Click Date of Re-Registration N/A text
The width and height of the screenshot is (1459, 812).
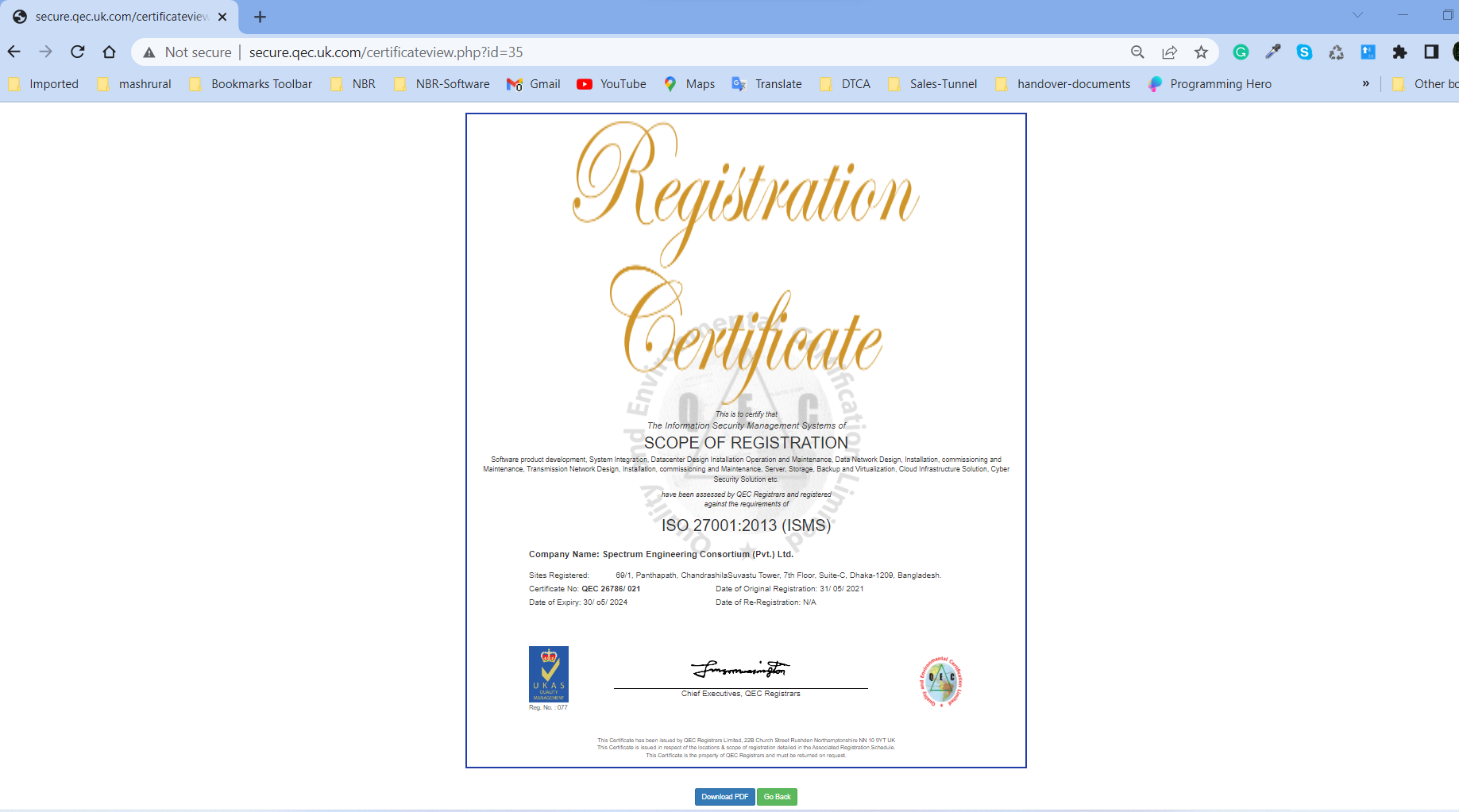766,602
